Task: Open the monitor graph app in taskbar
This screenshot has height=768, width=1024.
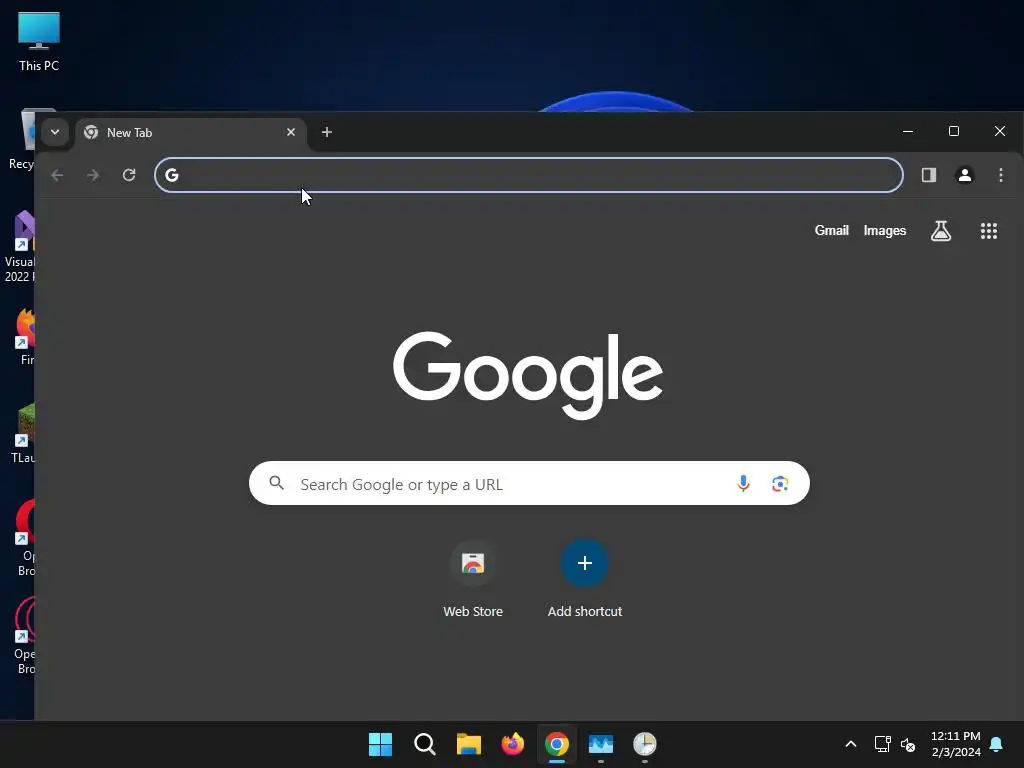Action: tap(601, 744)
